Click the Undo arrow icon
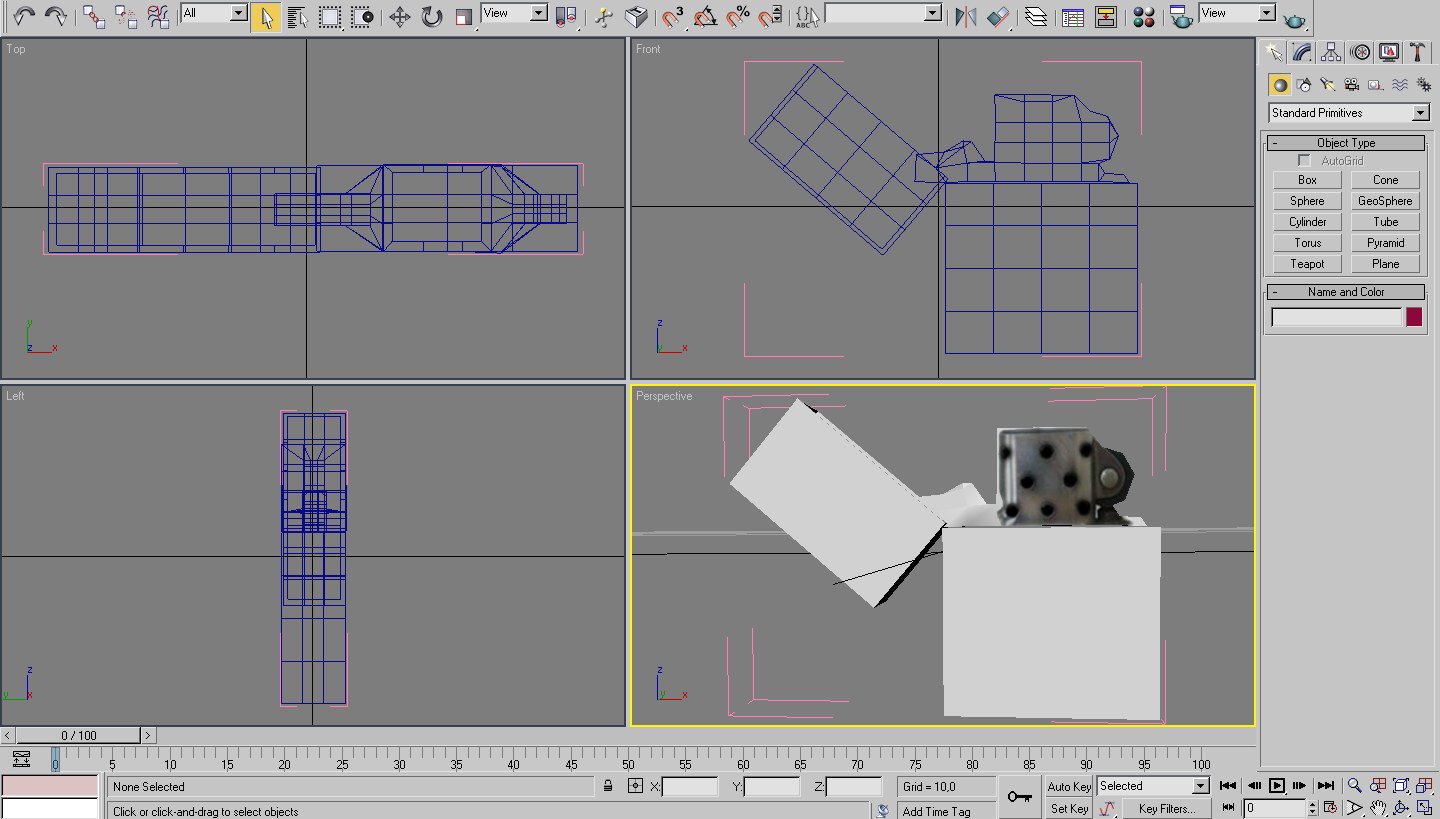 (x=24, y=17)
